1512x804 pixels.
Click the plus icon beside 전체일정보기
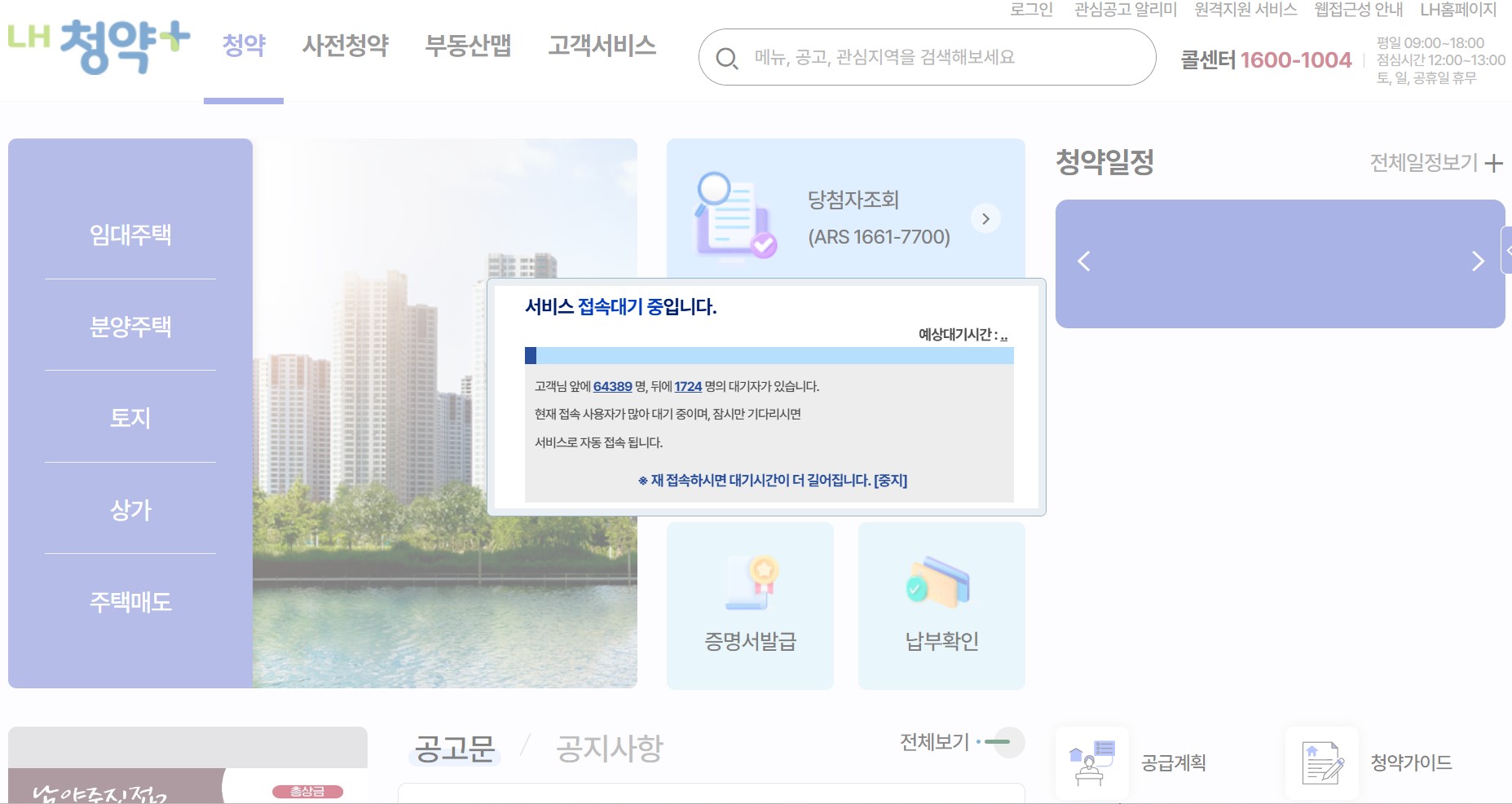[x=1493, y=164]
